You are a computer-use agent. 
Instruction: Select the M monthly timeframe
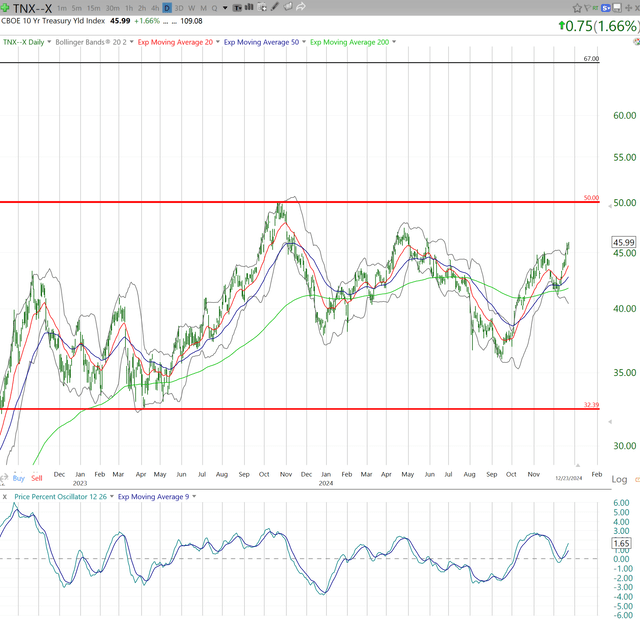203,8
